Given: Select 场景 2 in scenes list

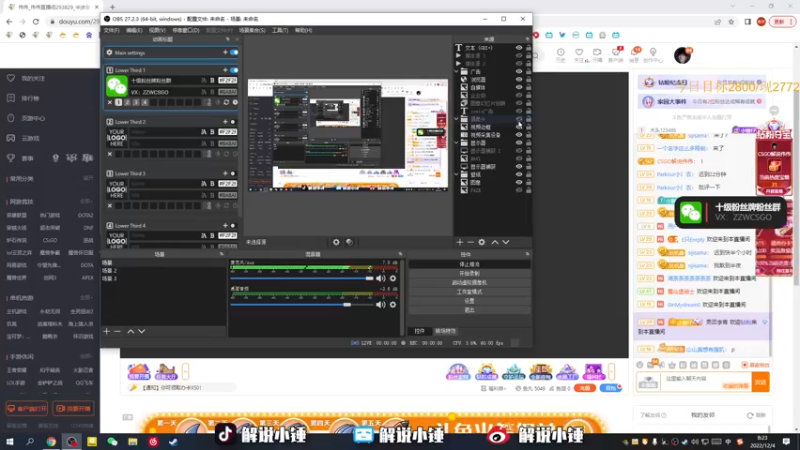Looking at the screenshot, I should pos(109,270).
